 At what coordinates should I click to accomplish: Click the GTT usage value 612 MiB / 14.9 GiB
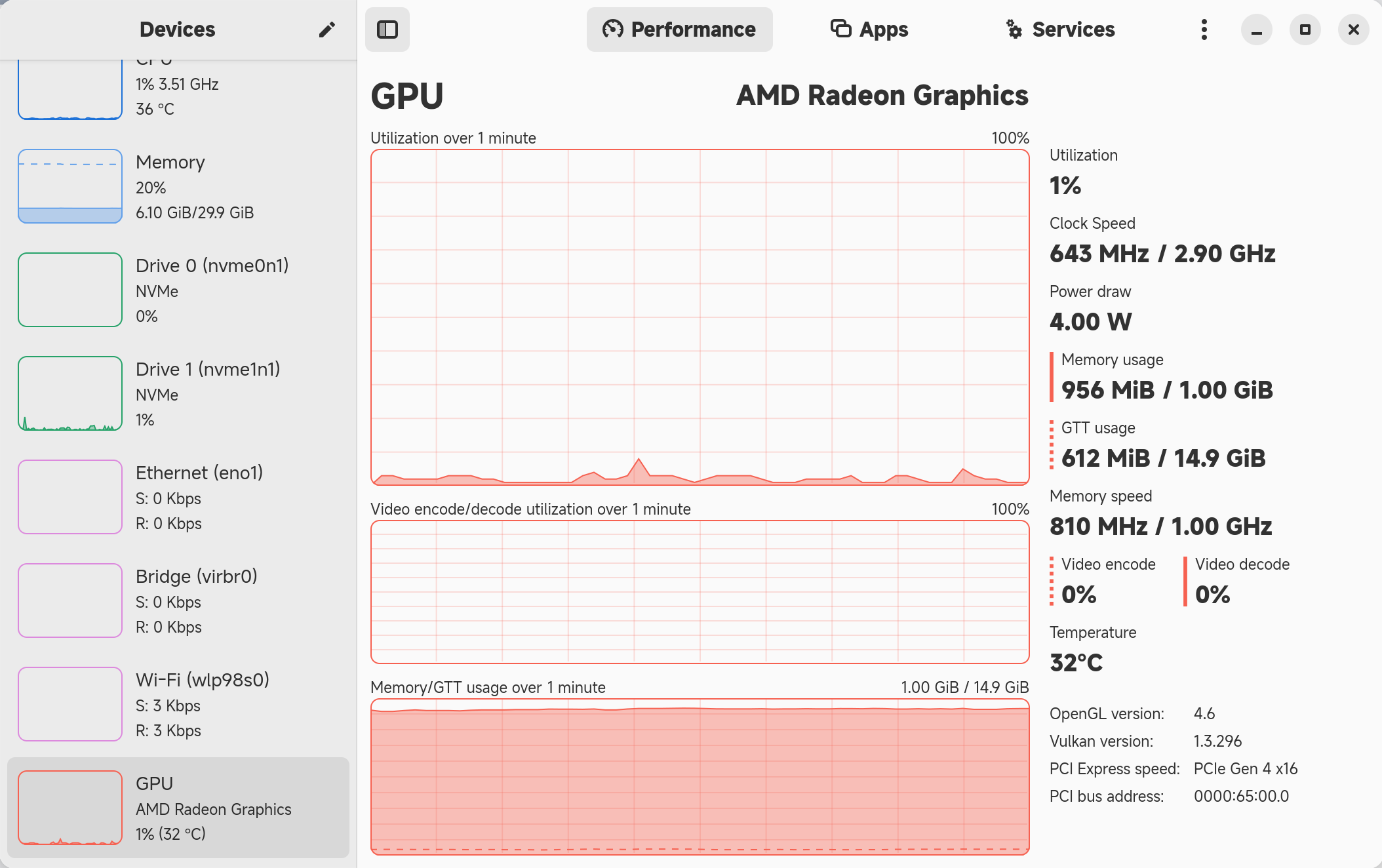(x=1163, y=458)
